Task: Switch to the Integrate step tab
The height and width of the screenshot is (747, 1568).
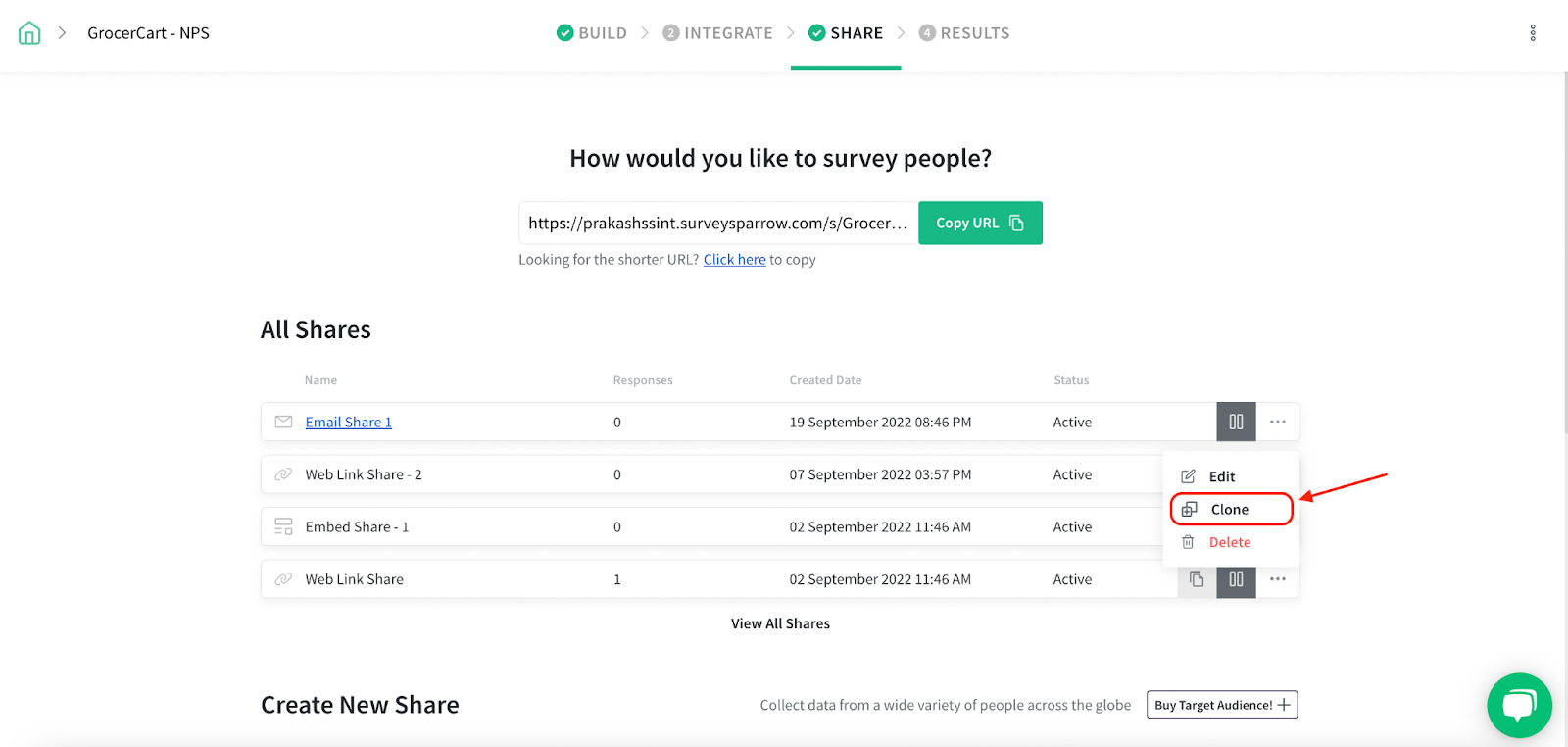Action: click(x=718, y=33)
